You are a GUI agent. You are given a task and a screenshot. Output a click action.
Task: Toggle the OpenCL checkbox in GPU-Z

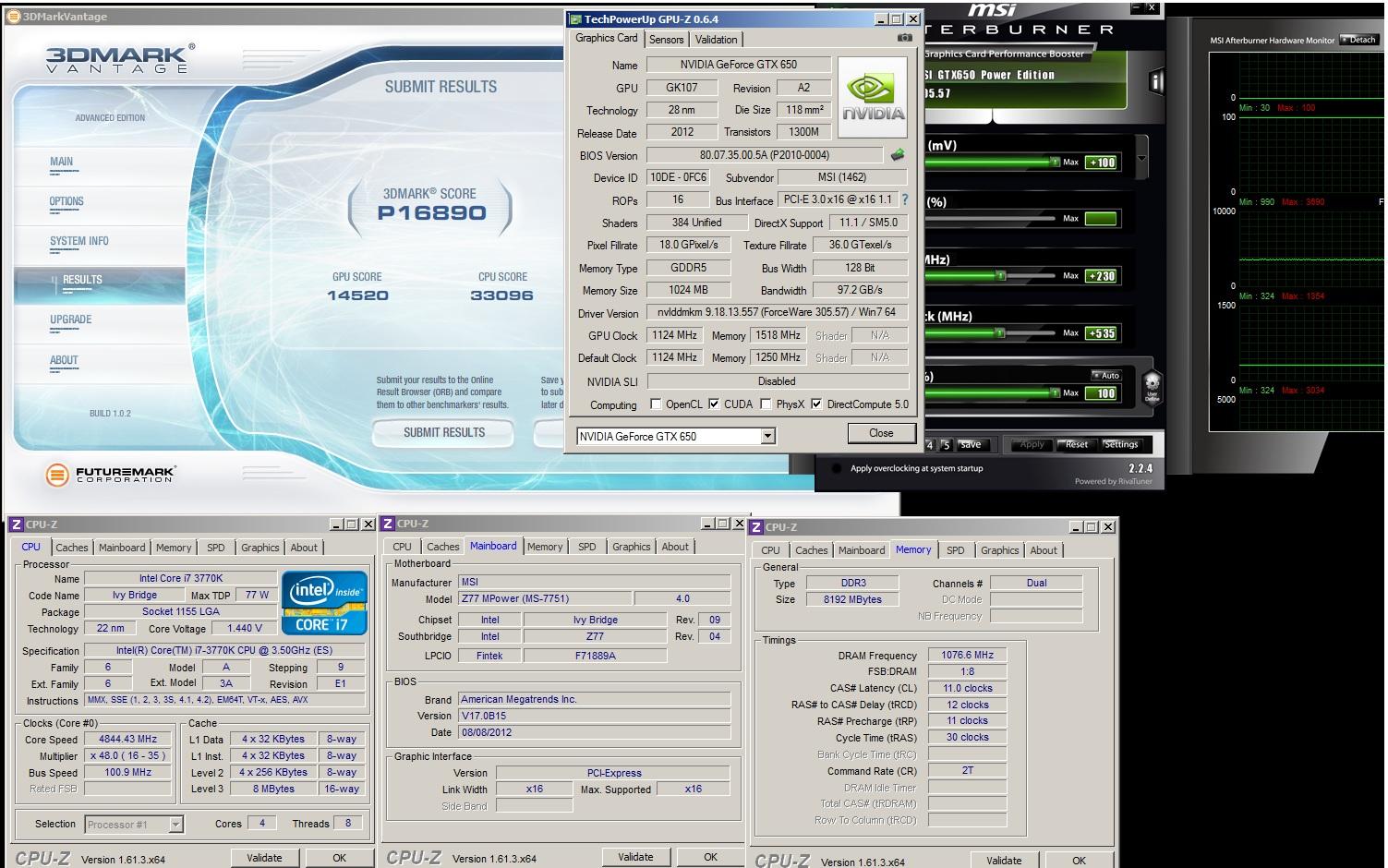pyautogui.click(x=656, y=404)
